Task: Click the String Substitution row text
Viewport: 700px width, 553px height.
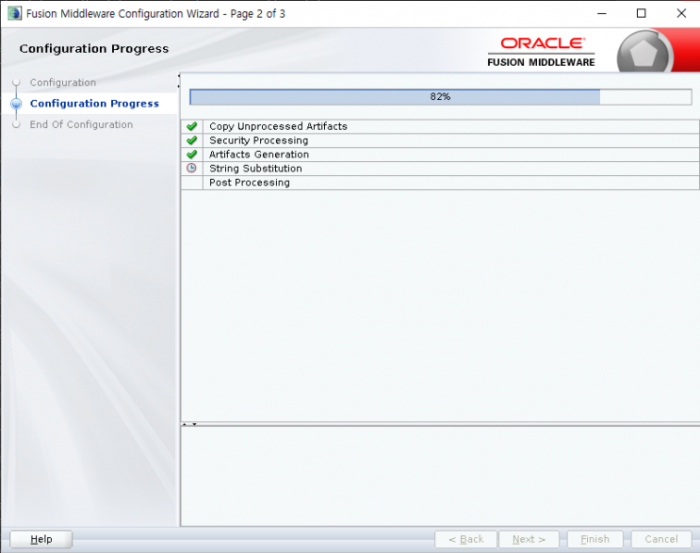Action: 255,168
